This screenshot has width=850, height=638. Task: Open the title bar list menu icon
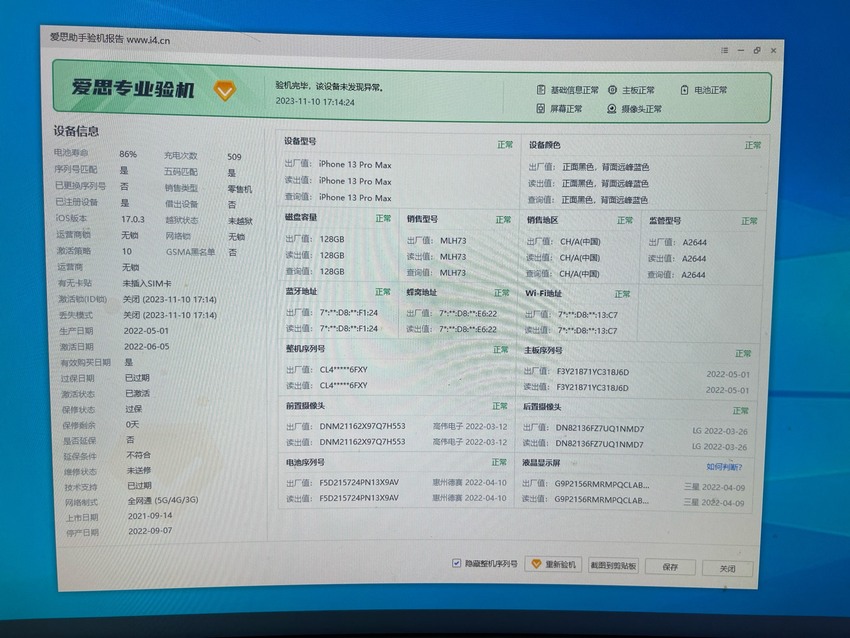pyautogui.click(x=724, y=50)
